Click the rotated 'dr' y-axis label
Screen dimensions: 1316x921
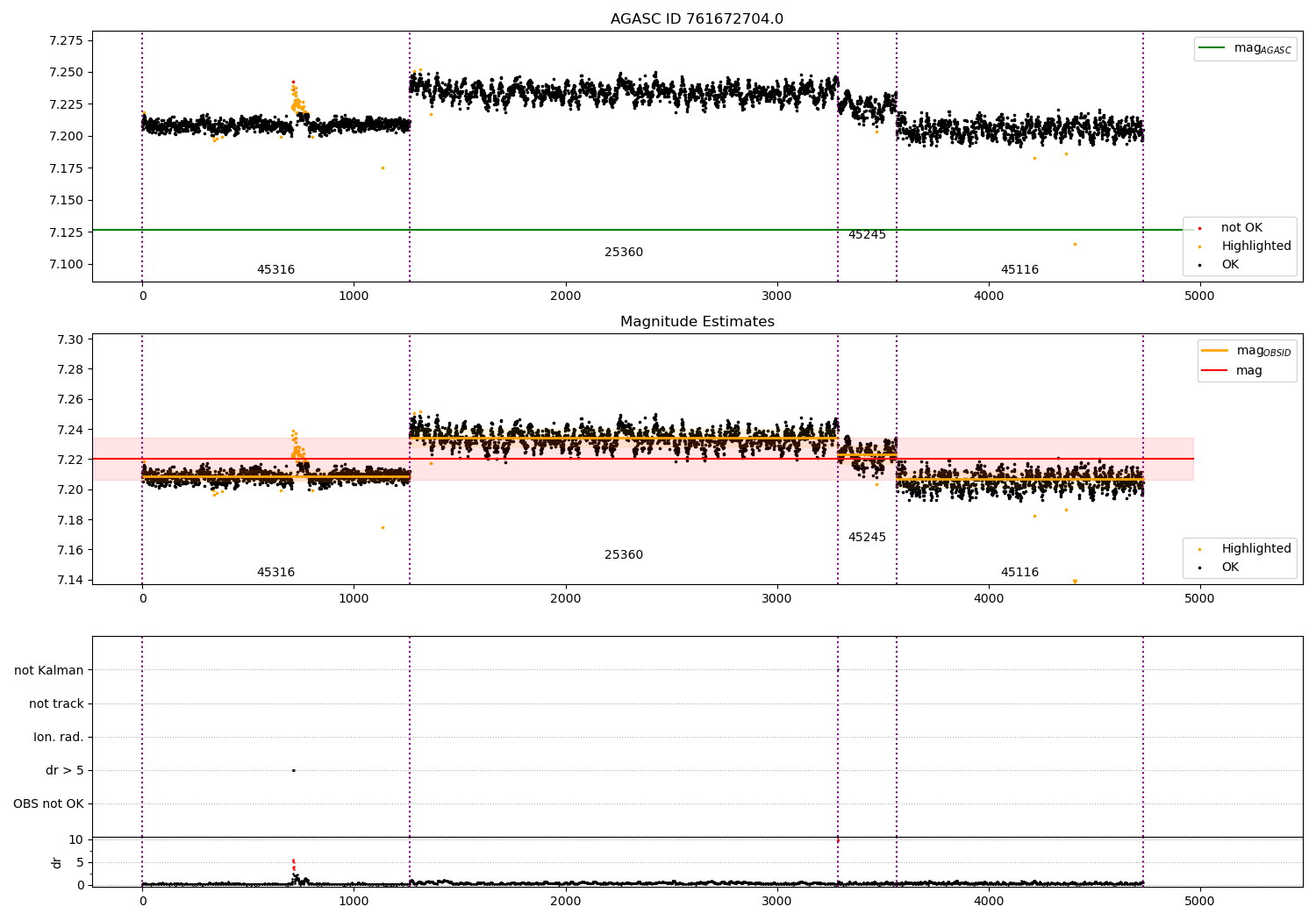[x=57, y=862]
